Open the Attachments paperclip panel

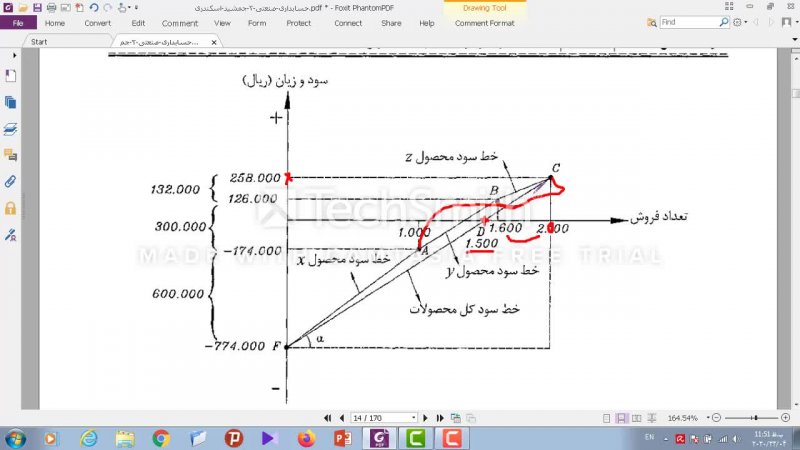click(x=11, y=182)
